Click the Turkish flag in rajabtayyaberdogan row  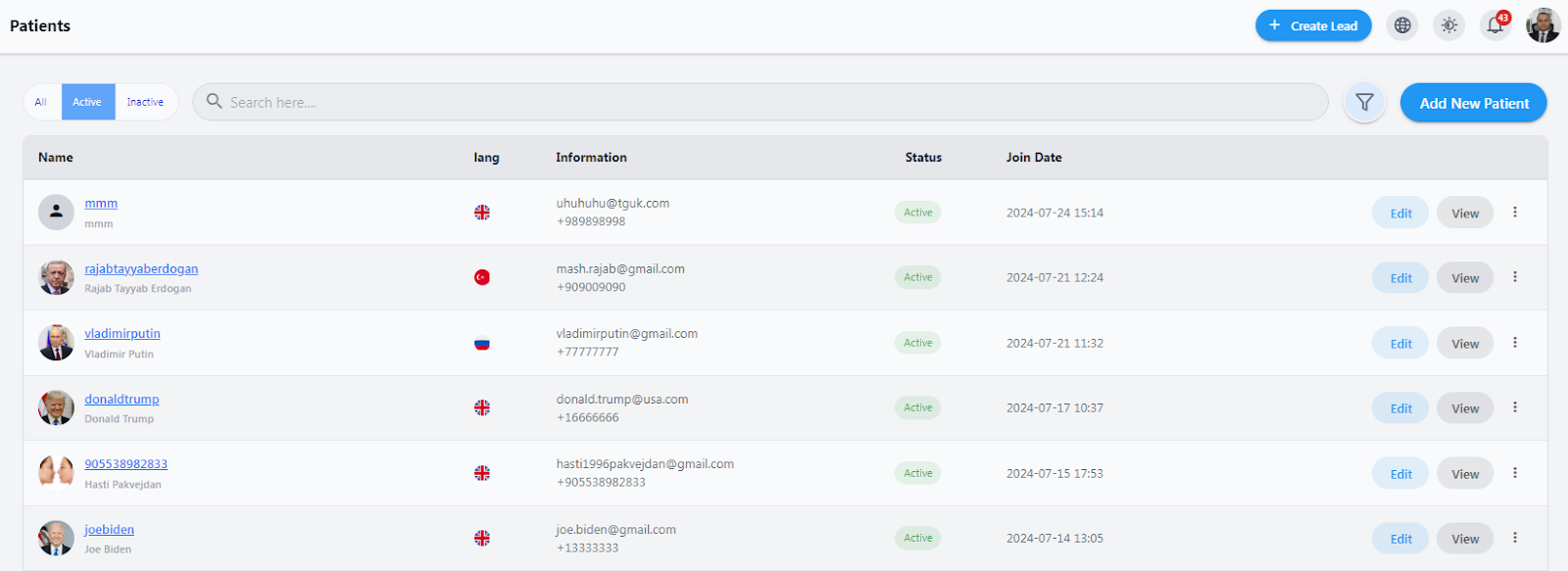[x=482, y=277]
